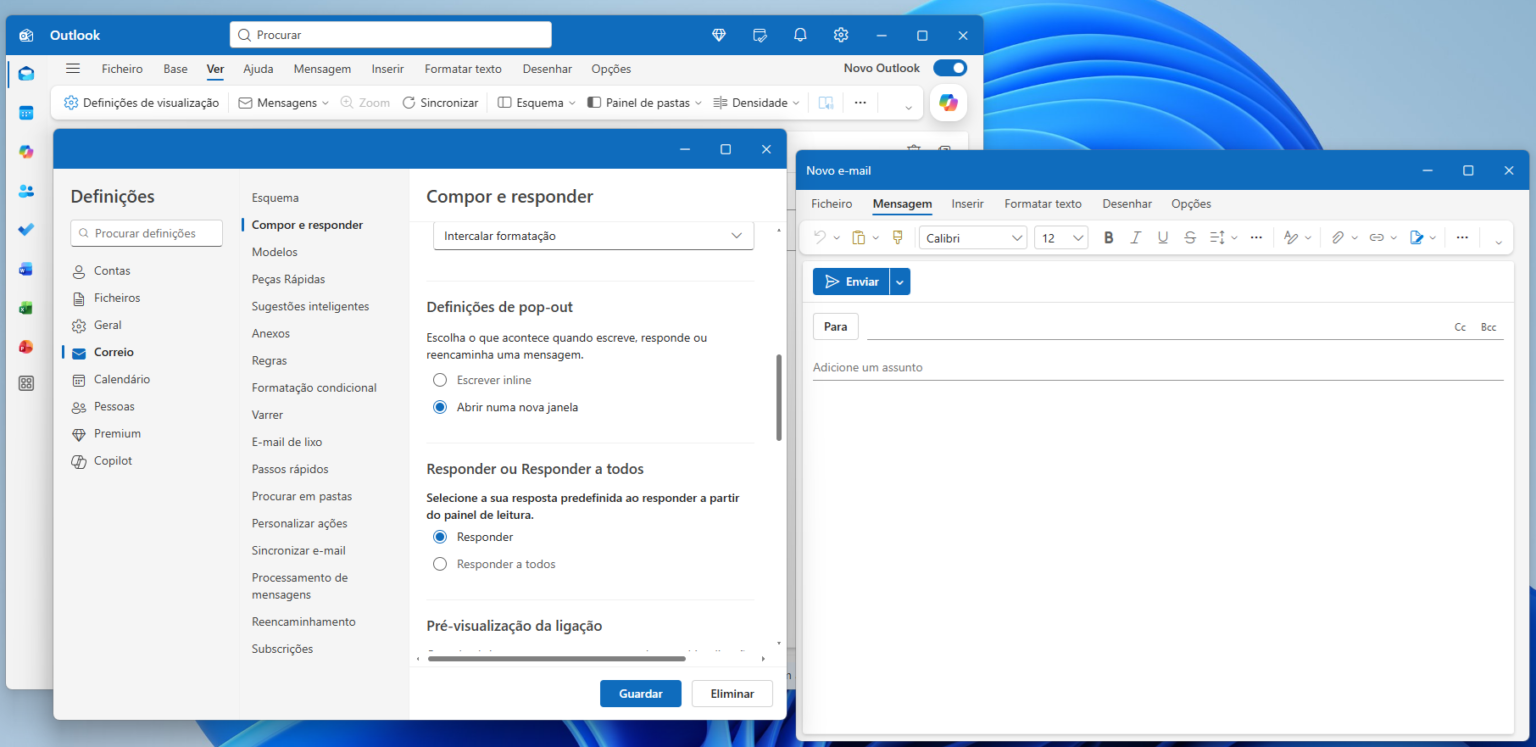Open the line spacing dropdown in Novo e-mail

tap(1223, 238)
